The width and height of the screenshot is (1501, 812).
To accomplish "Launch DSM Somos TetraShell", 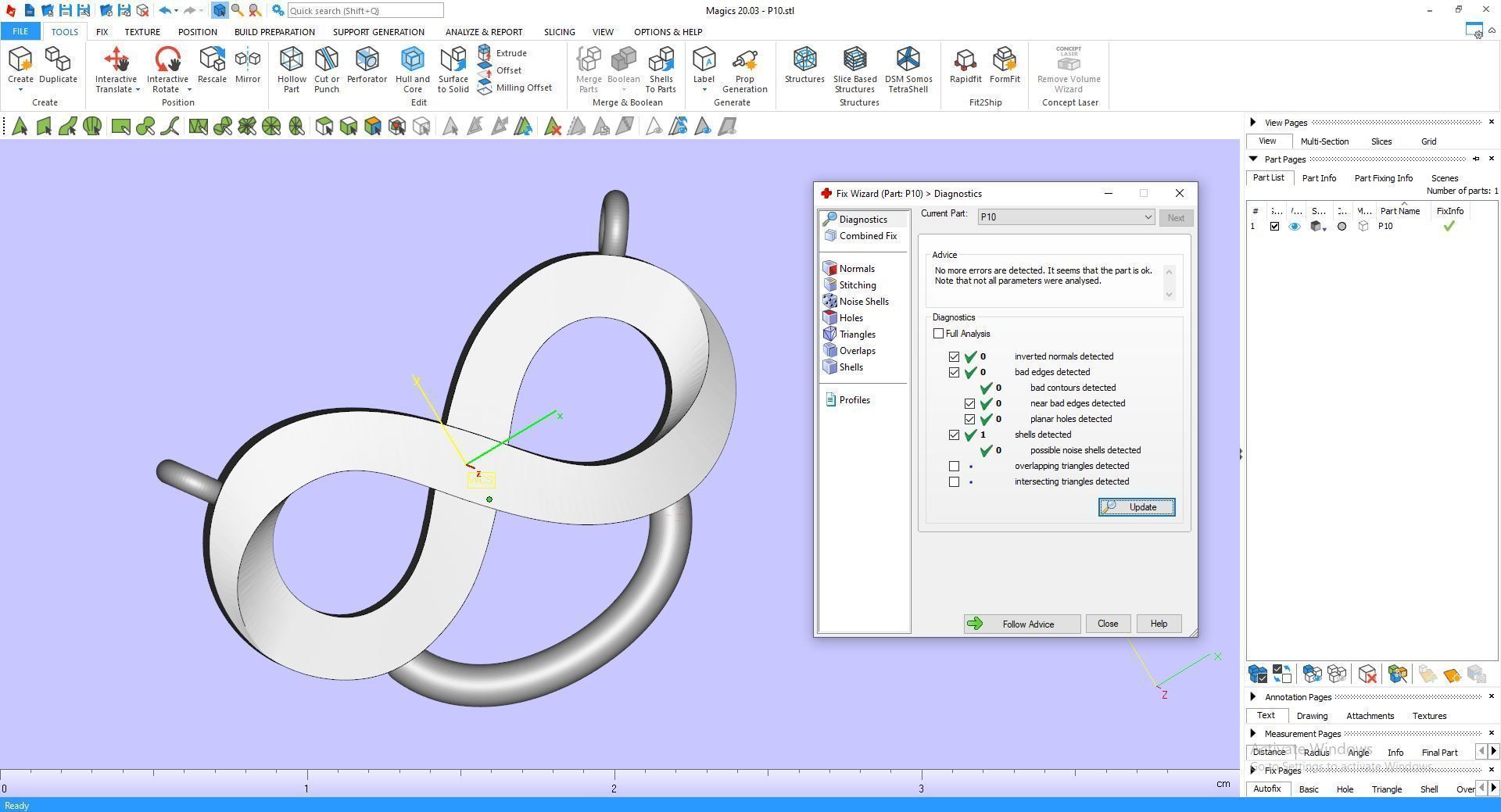I will 908,70.
